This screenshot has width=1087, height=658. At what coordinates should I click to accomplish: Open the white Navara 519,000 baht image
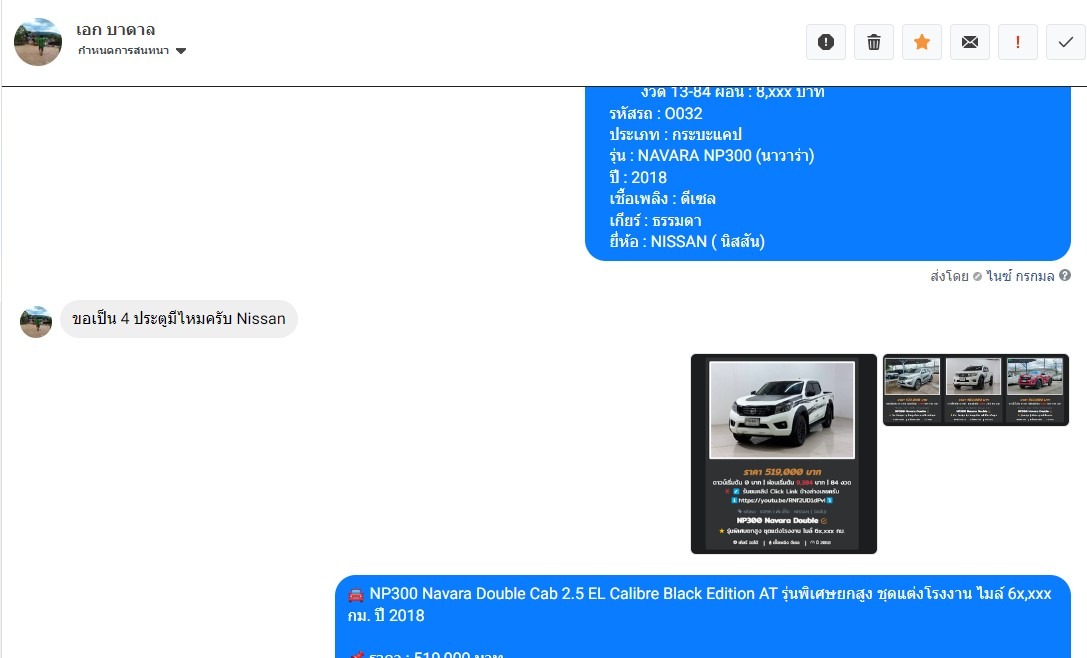click(x=783, y=453)
